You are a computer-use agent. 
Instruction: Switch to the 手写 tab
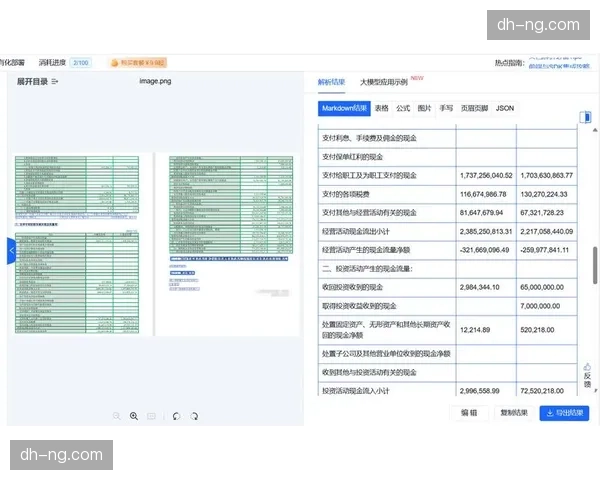point(446,108)
